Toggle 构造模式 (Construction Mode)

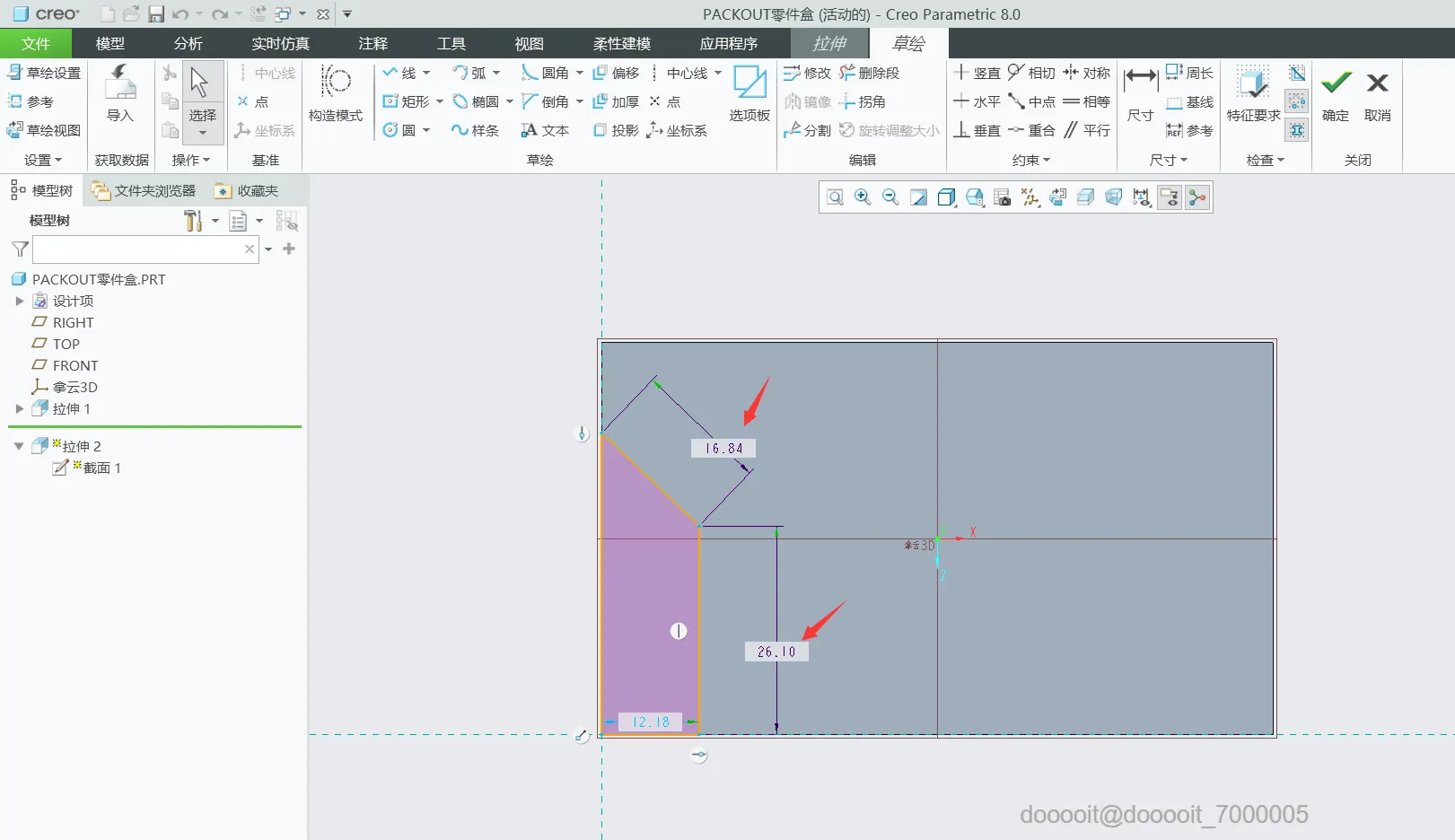(336, 94)
